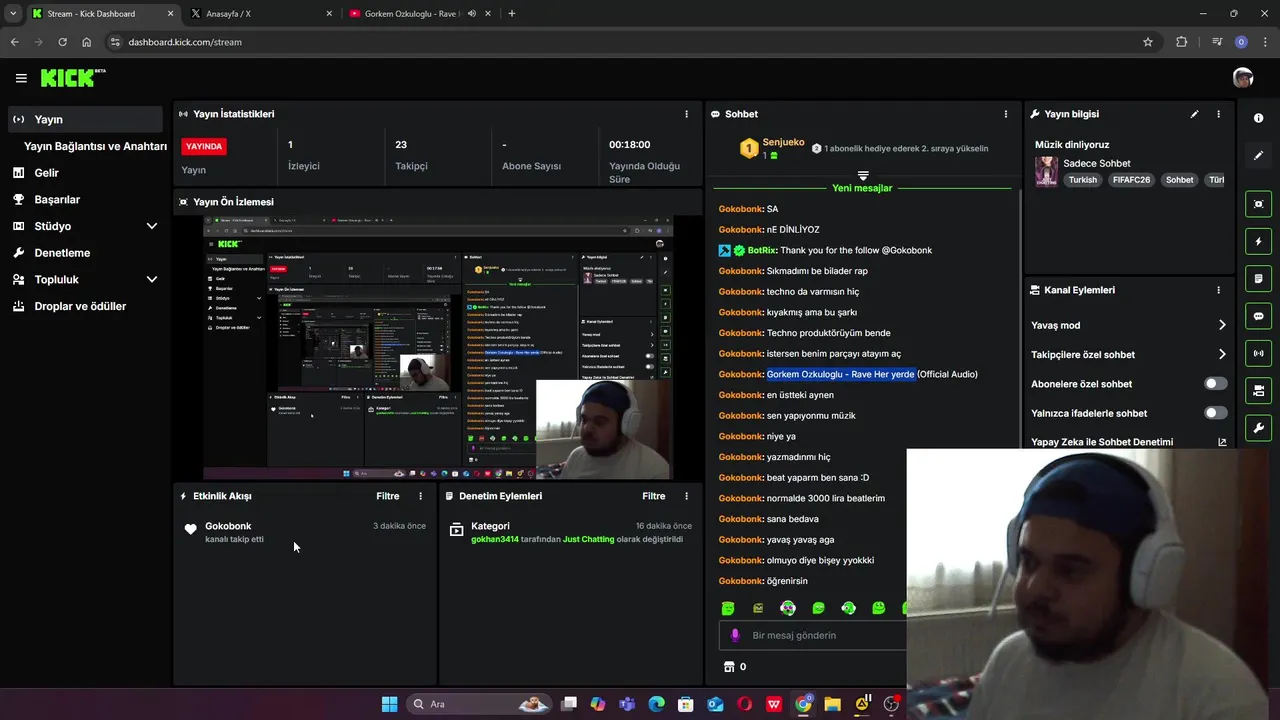Jump to new messages via down arrow indicator
This screenshot has width=1280, height=720.
(x=863, y=175)
